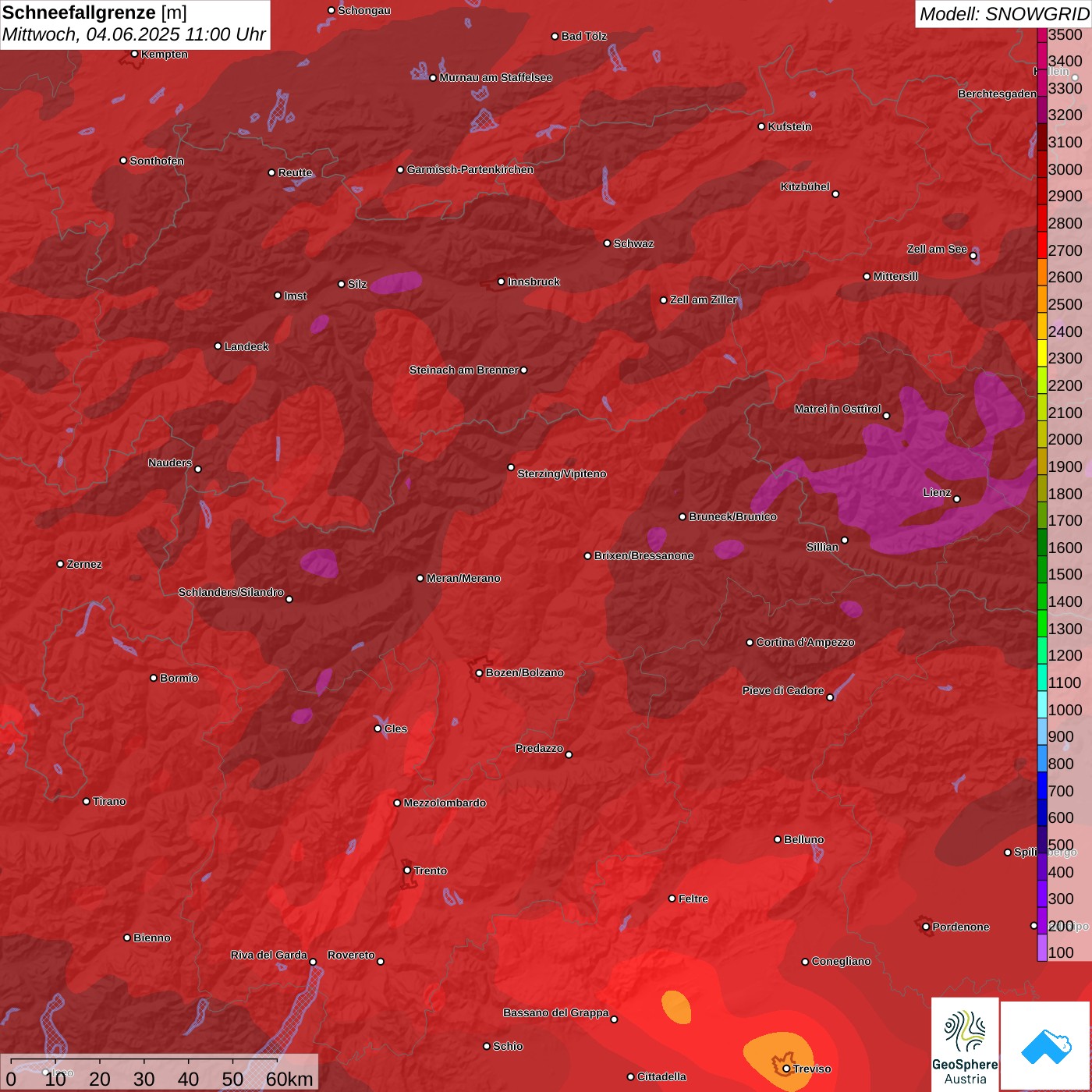Click the "Modell: SNOWGRID" label
Image resolution: width=1092 pixels, height=1092 pixels.
click(x=1004, y=14)
